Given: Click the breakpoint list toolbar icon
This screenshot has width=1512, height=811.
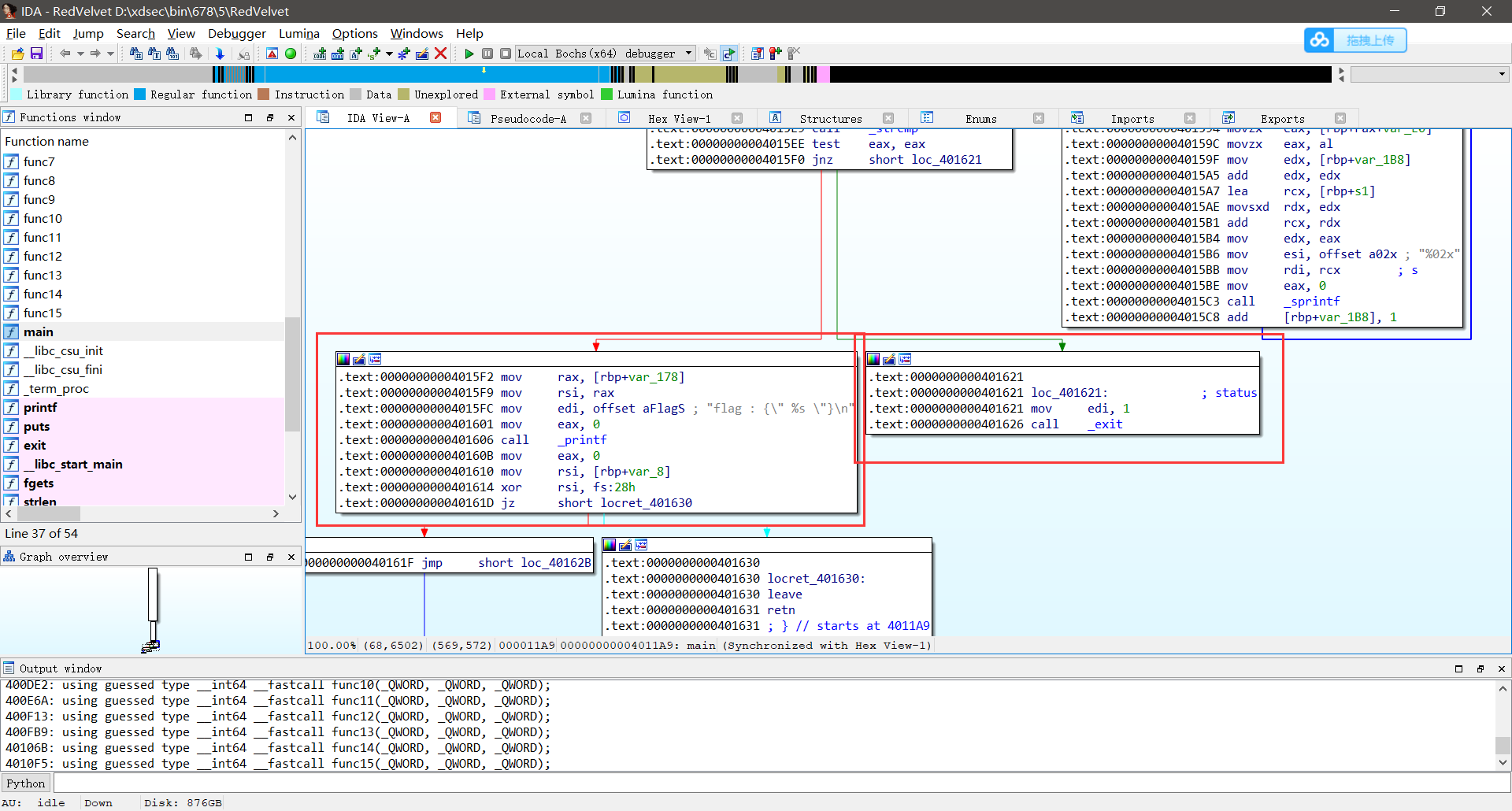Looking at the screenshot, I should (758, 54).
